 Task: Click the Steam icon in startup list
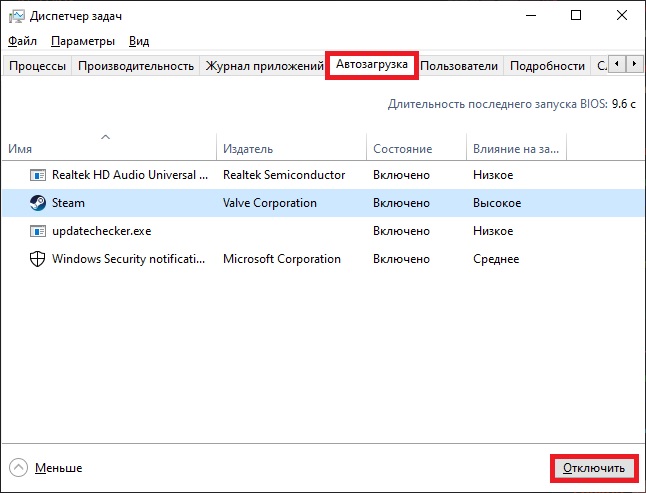point(38,203)
